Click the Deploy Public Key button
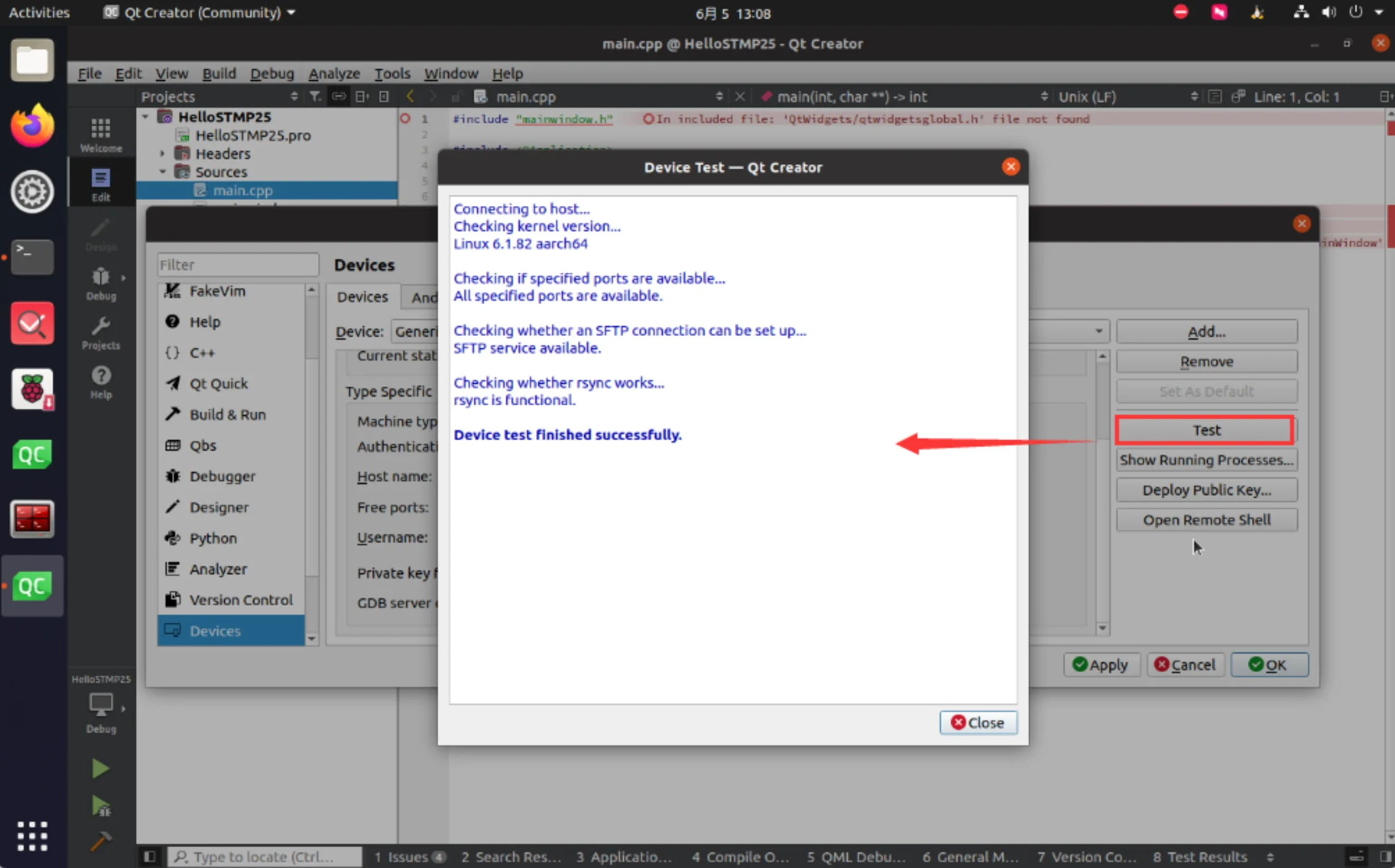 (x=1206, y=490)
